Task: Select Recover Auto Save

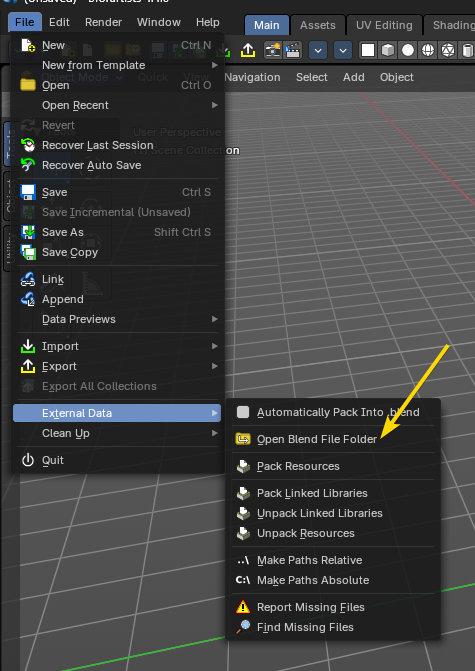Action: point(117,165)
